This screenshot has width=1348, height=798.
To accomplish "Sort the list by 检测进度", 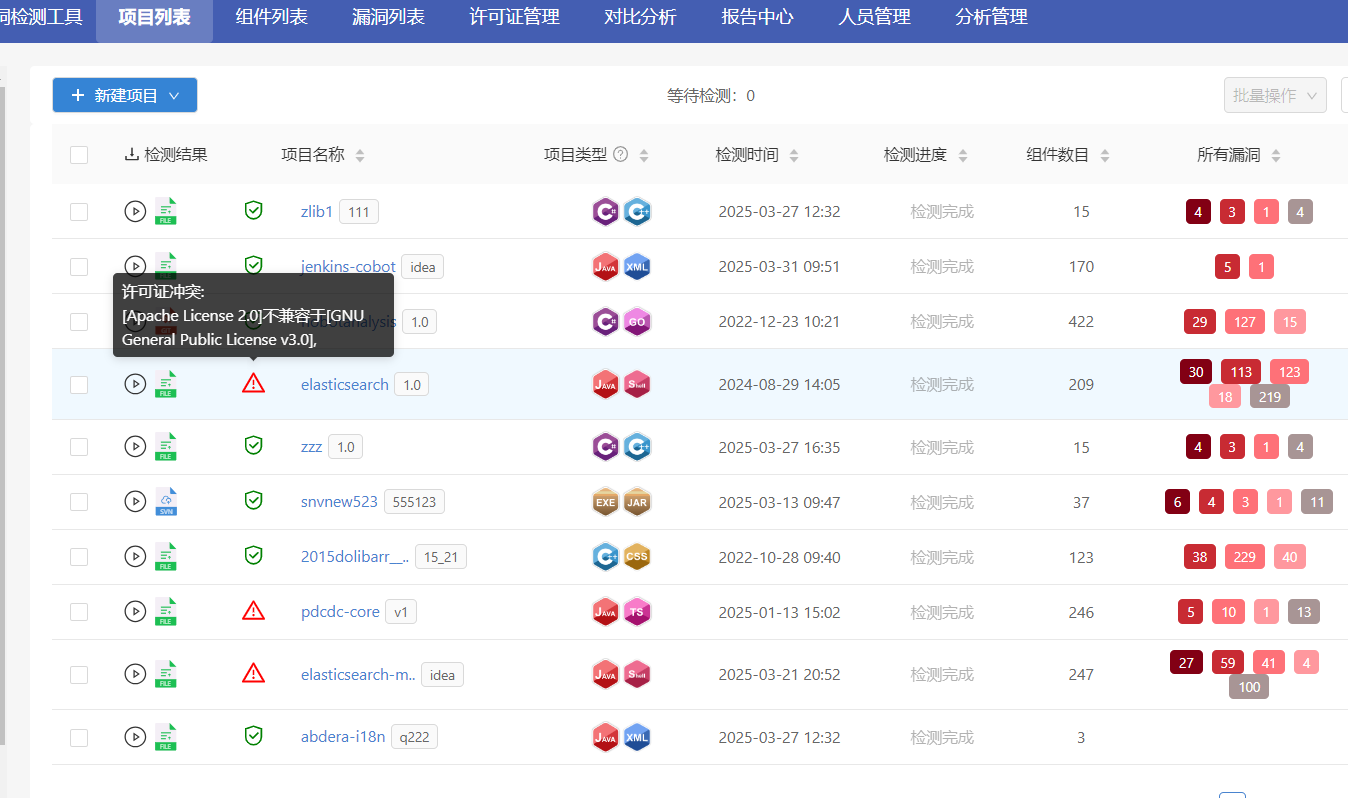I will point(963,155).
